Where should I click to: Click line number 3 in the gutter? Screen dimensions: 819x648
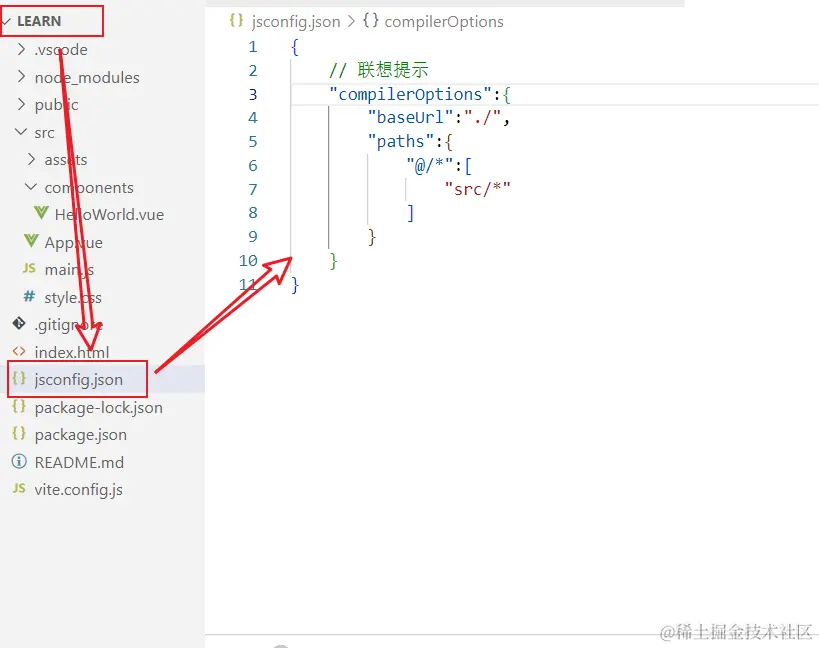[x=253, y=95]
